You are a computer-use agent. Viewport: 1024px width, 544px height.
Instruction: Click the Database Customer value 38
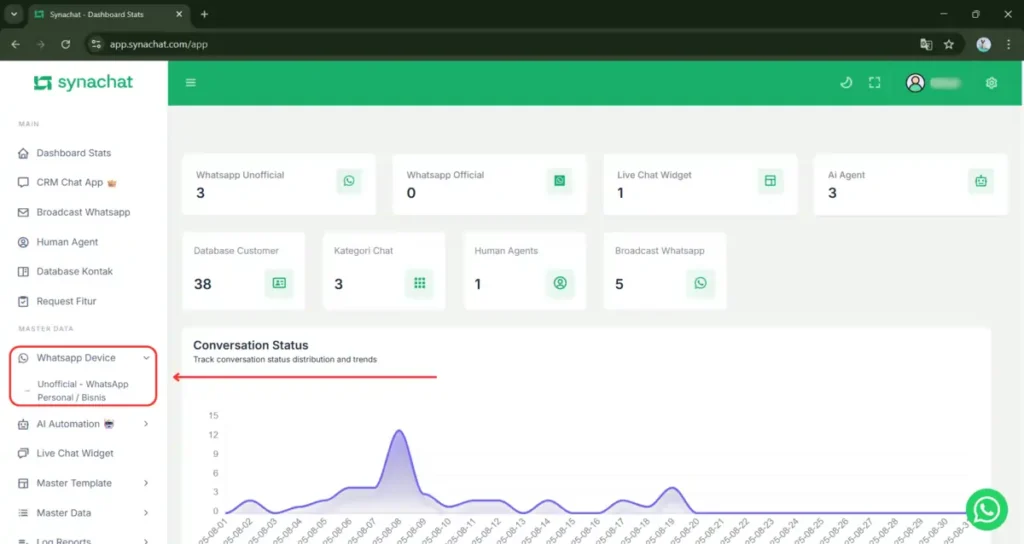pos(202,284)
